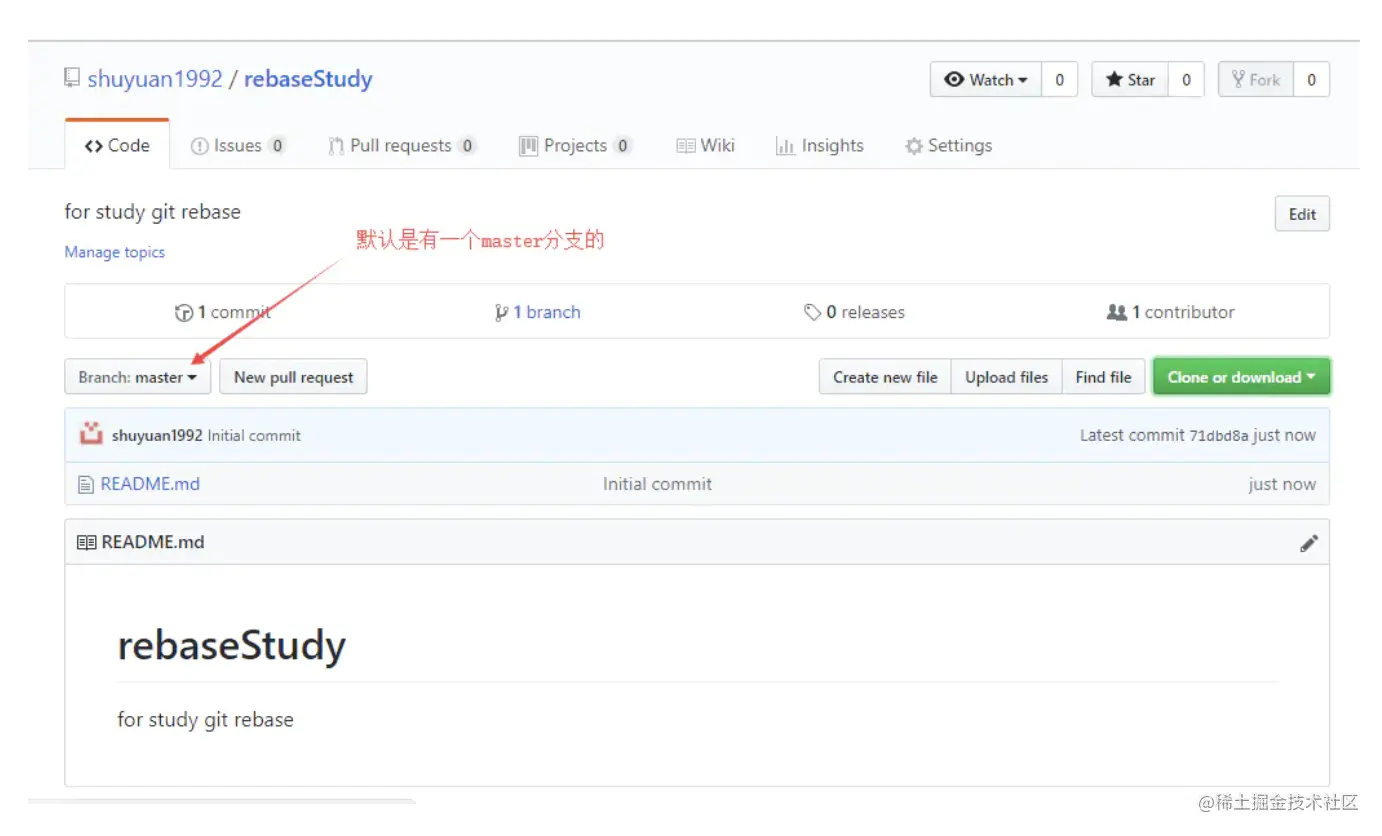Screen dimensions: 1382x836
Task: Click the file icon beside README.md
Action: [86, 484]
